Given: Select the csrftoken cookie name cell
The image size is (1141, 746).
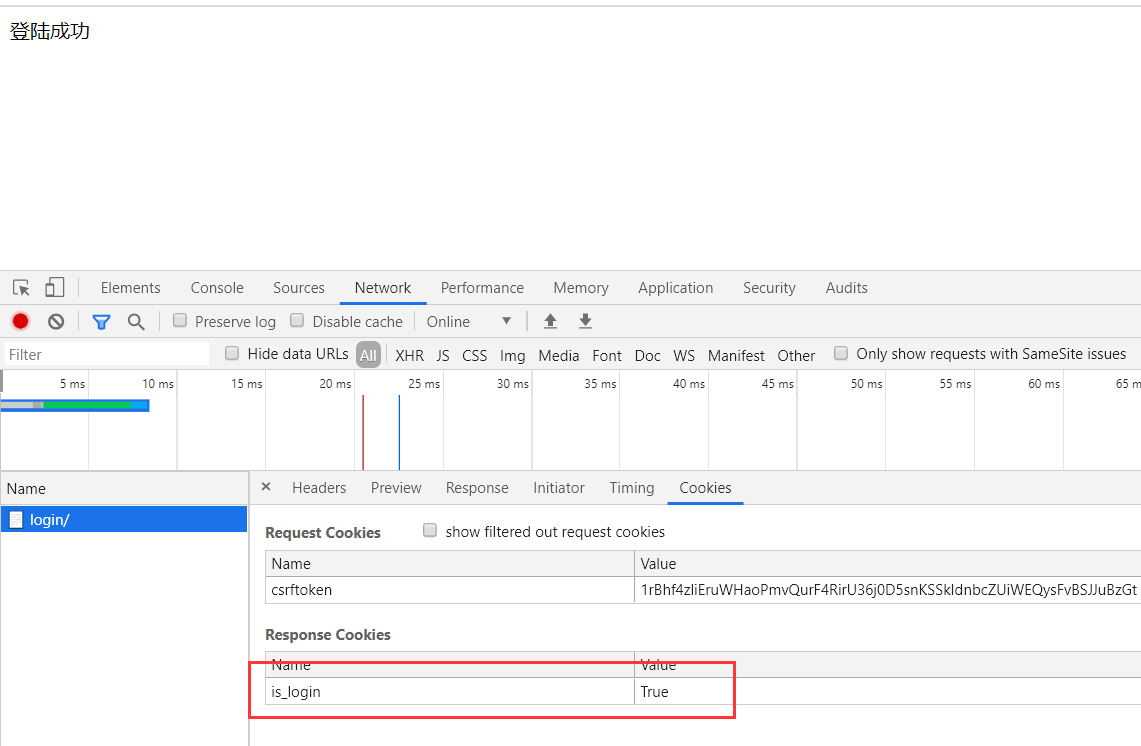Looking at the screenshot, I should [x=450, y=590].
